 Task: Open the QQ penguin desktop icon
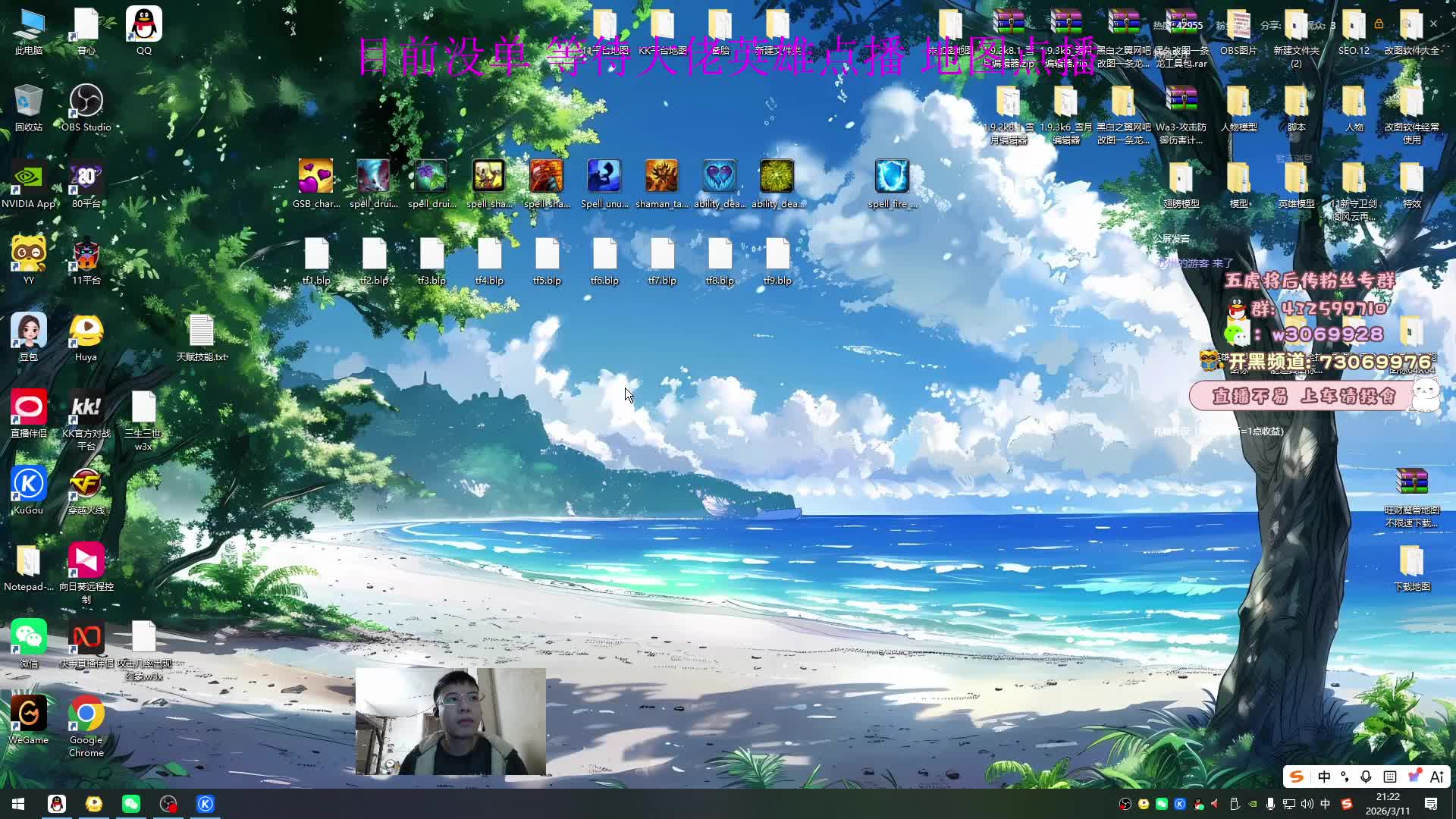(x=143, y=25)
